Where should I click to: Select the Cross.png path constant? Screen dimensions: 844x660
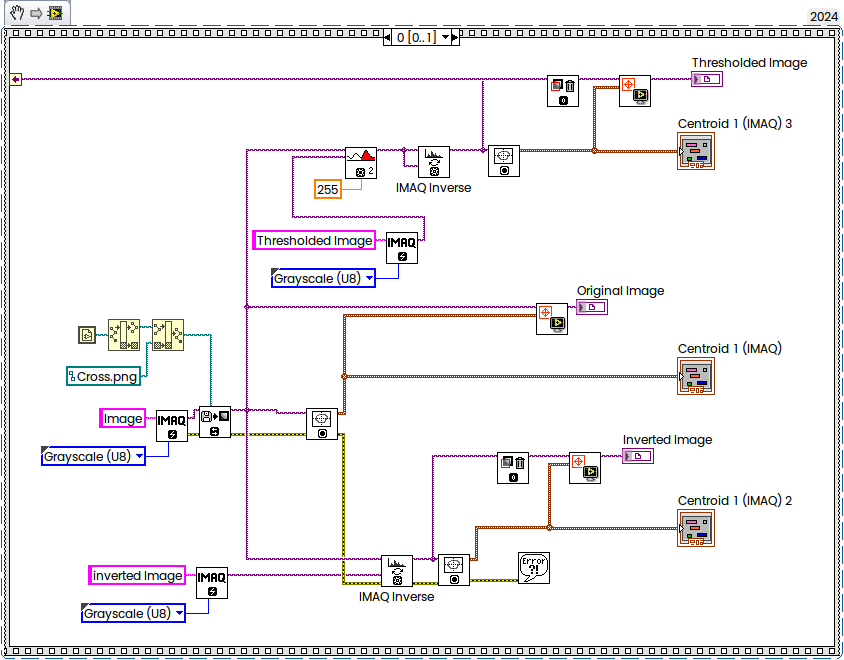coord(103,376)
